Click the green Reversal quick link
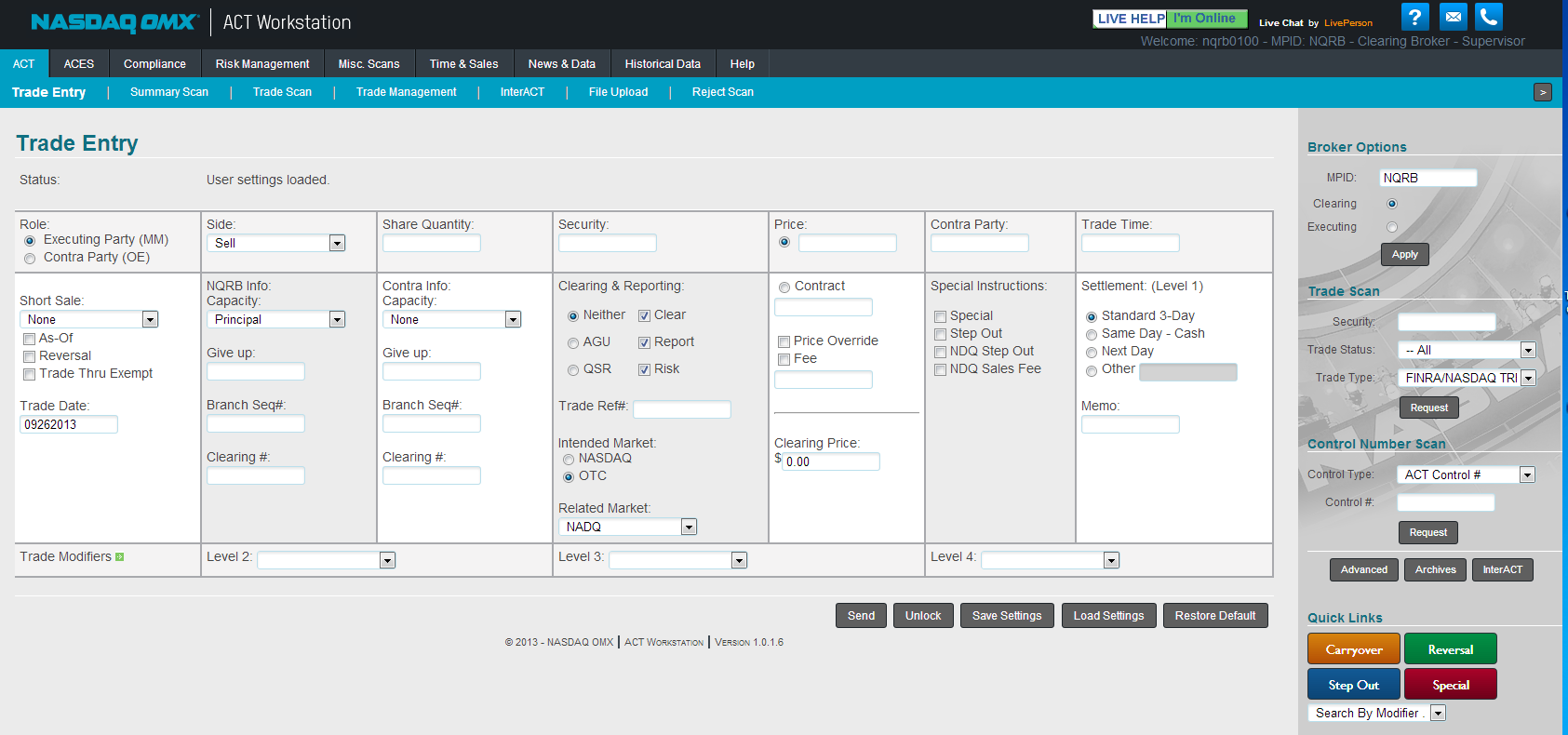 click(x=1451, y=649)
